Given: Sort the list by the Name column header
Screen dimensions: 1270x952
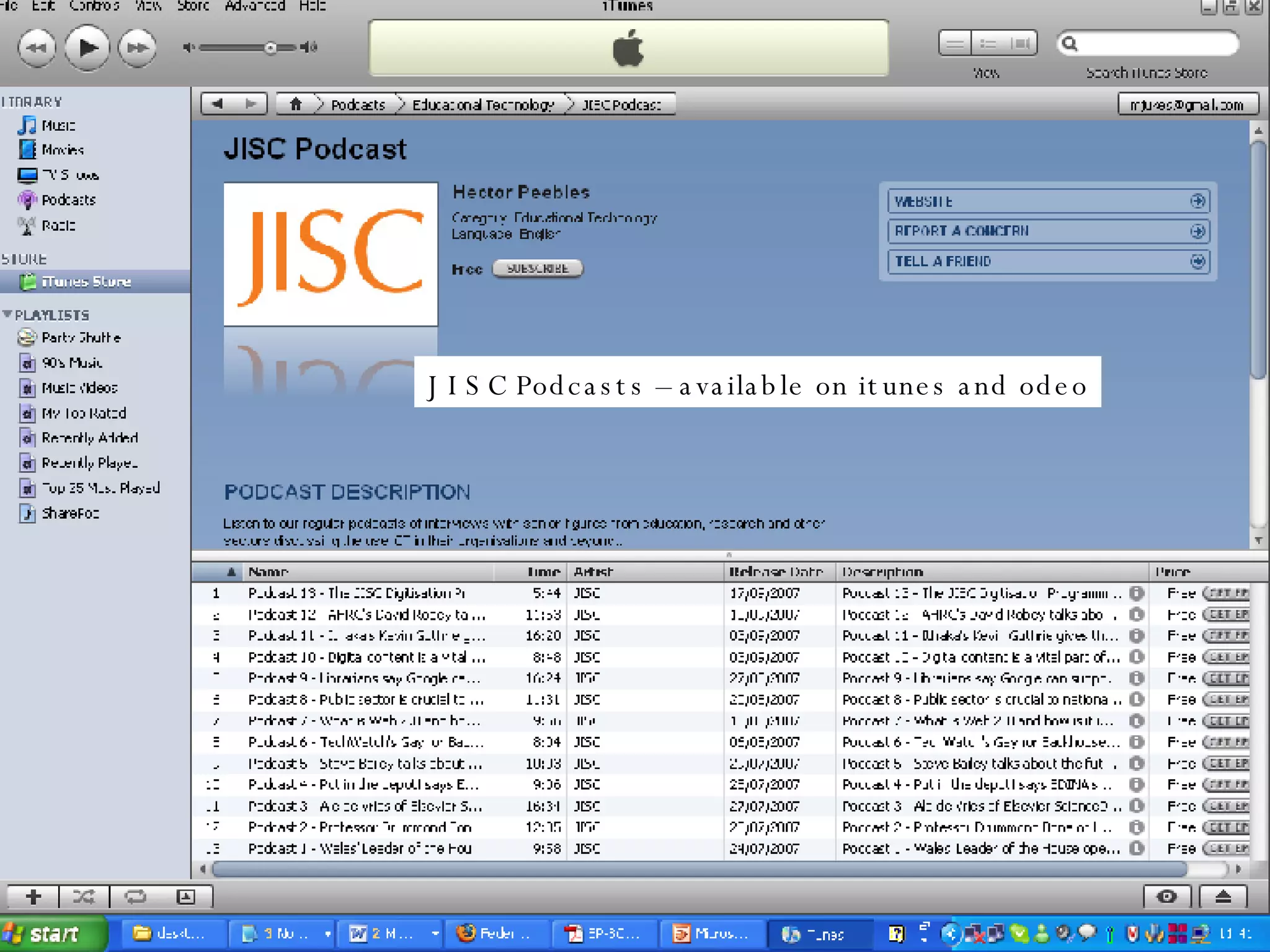Looking at the screenshot, I should pyautogui.click(x=367, y=572).
